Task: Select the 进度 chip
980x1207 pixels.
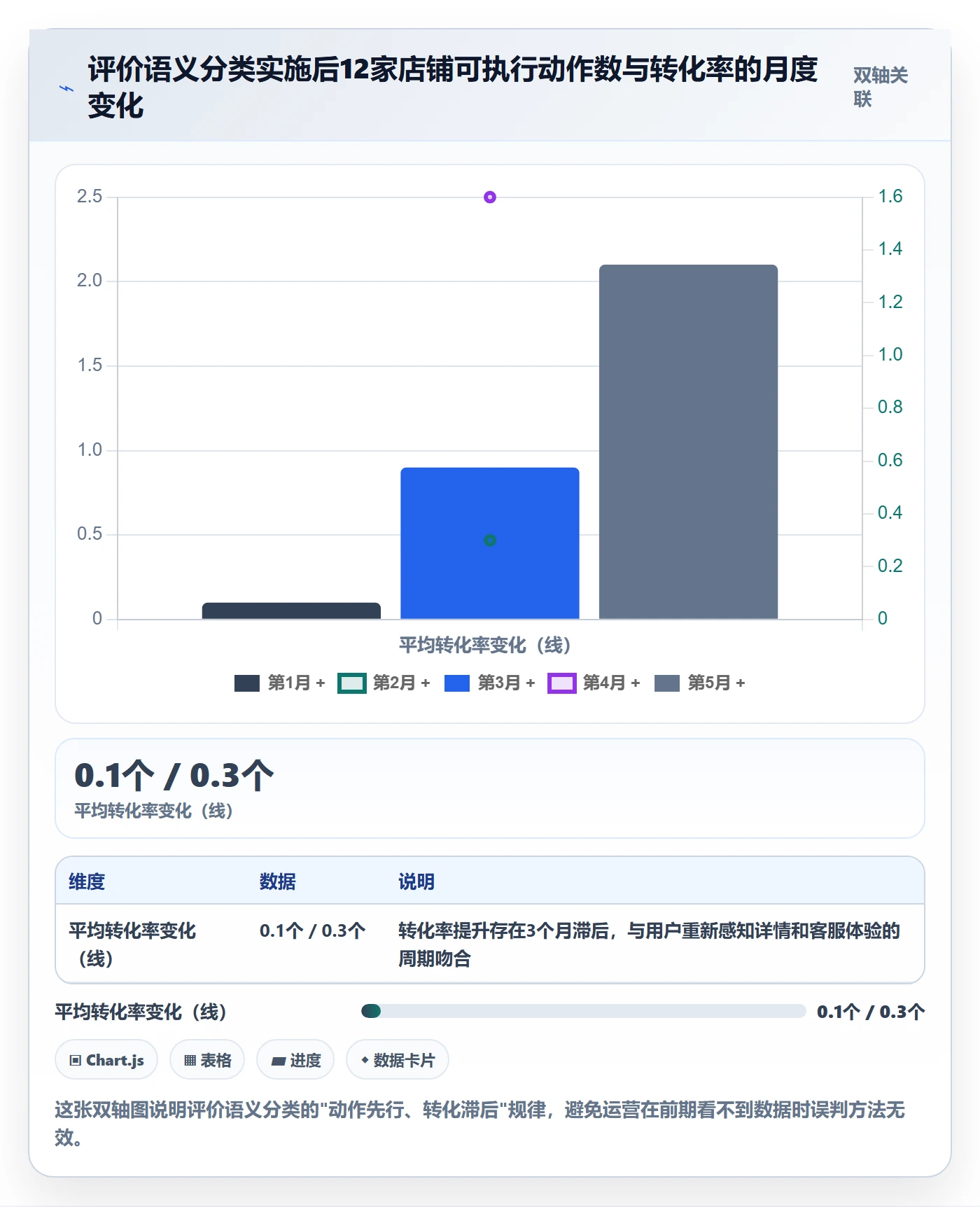Action: [295, 1060]
